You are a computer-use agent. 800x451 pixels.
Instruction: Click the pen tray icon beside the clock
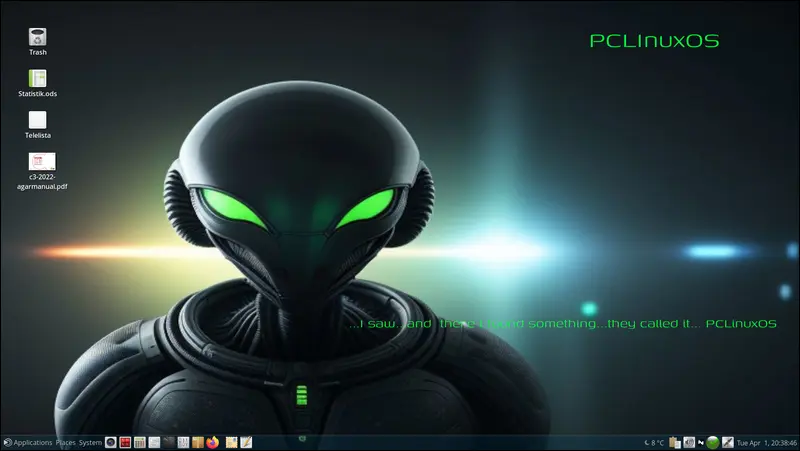point(728,442)
